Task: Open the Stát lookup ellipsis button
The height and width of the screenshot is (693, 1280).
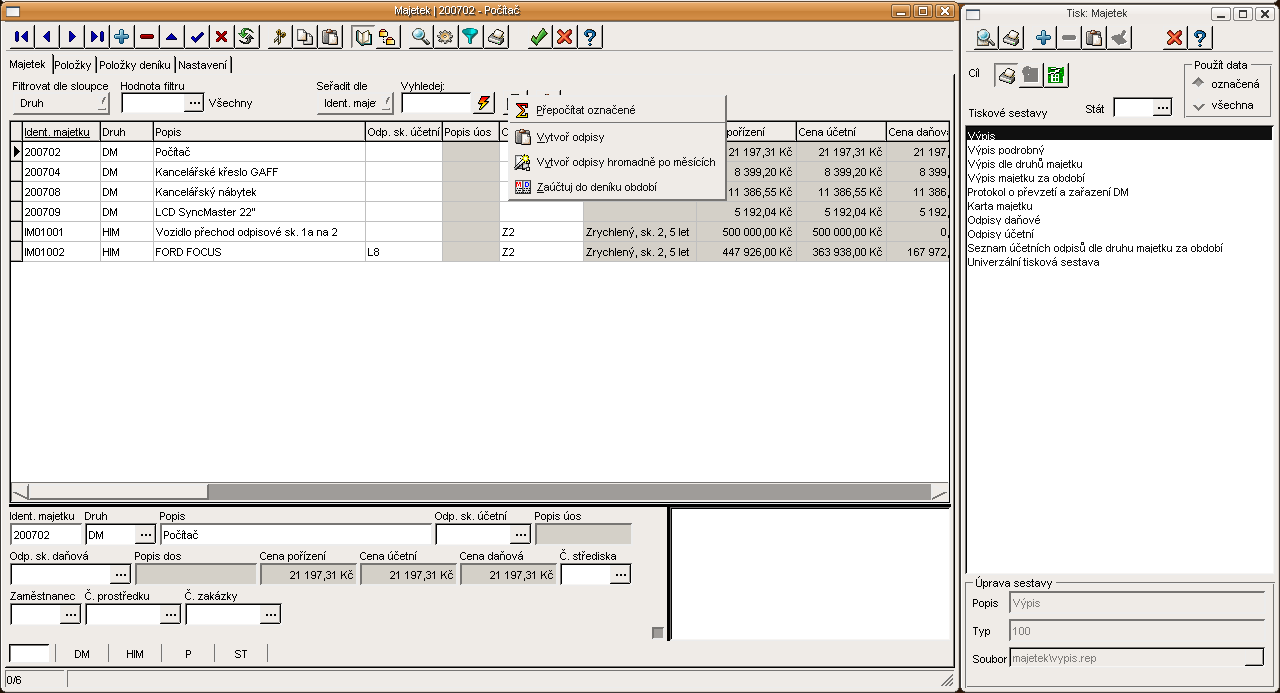Action: pos(1161,107)
